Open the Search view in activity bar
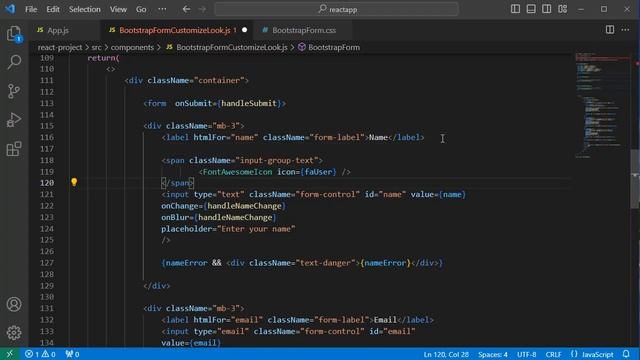This screenshot has width=640, height=360. (14, 62)
